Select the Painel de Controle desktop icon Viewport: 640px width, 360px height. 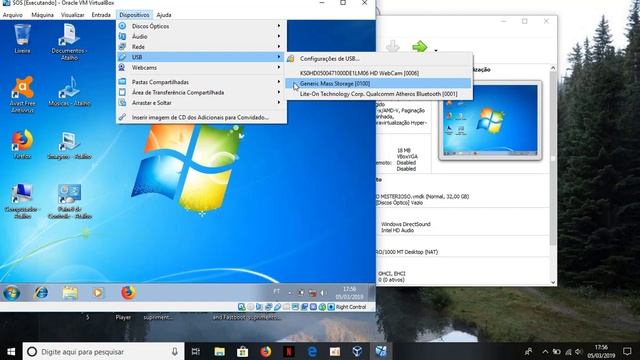click(x=69, y=201)
